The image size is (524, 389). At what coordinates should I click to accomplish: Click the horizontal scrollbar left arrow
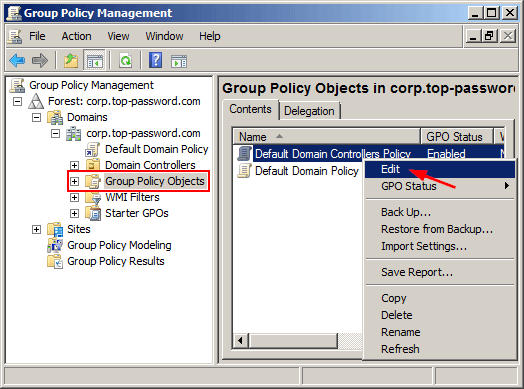(240, 341)
